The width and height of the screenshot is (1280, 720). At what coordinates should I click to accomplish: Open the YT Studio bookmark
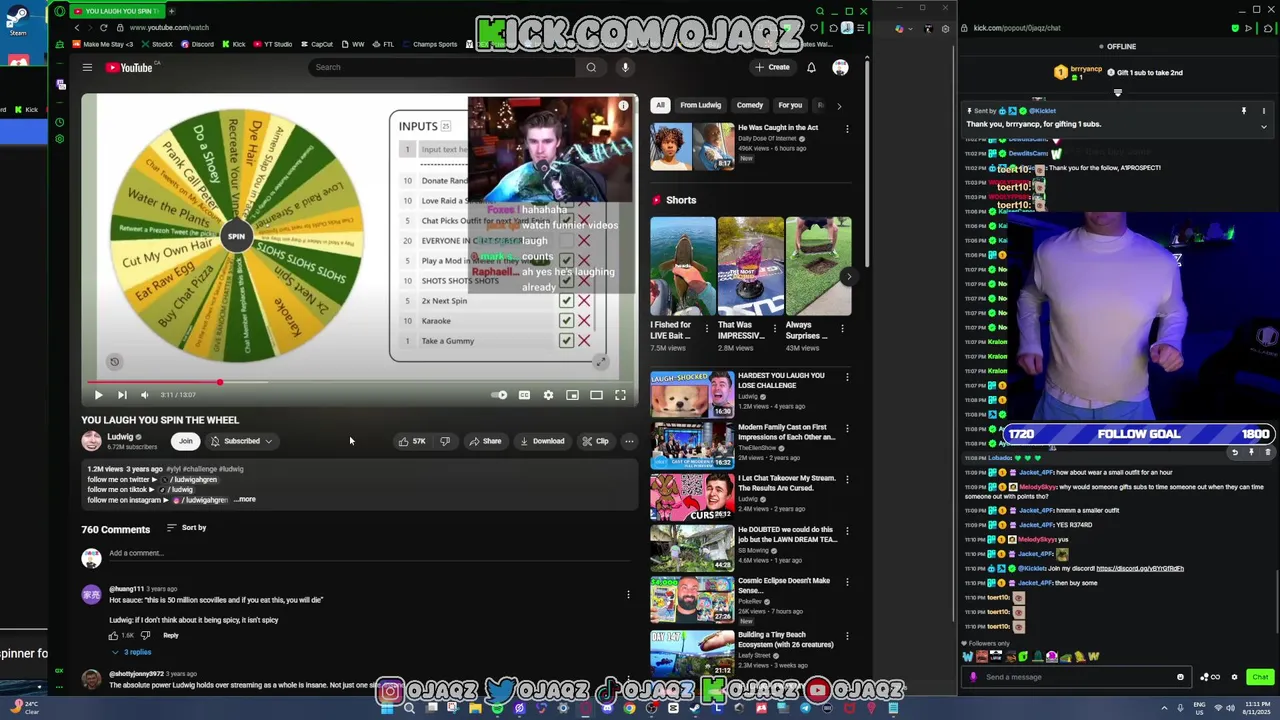273,44
